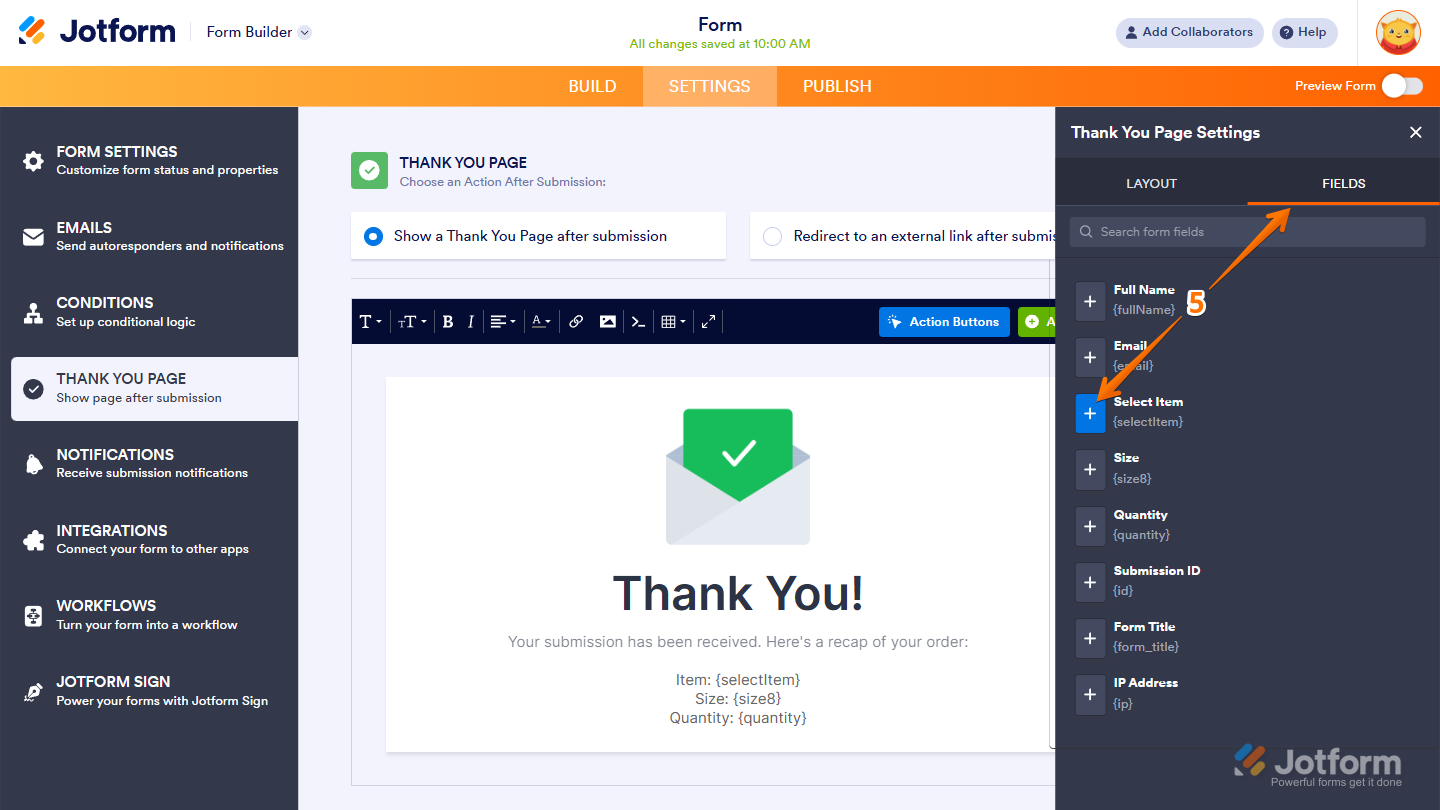Open the code editor with the terminal icon
The width and height of the screenshot is (1440, 810).
638,321
